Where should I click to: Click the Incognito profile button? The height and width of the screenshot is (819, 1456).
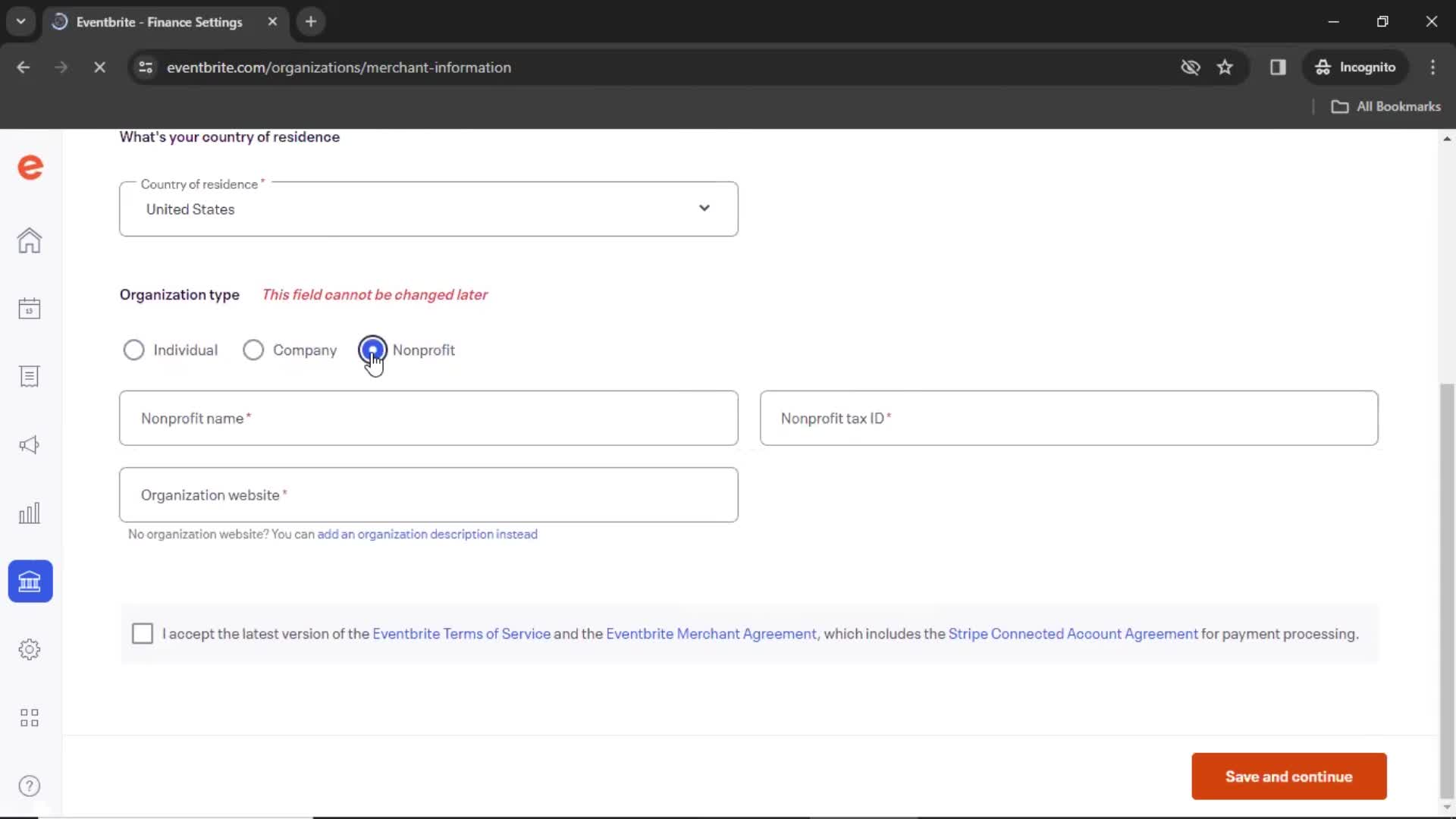[1356, 67]
